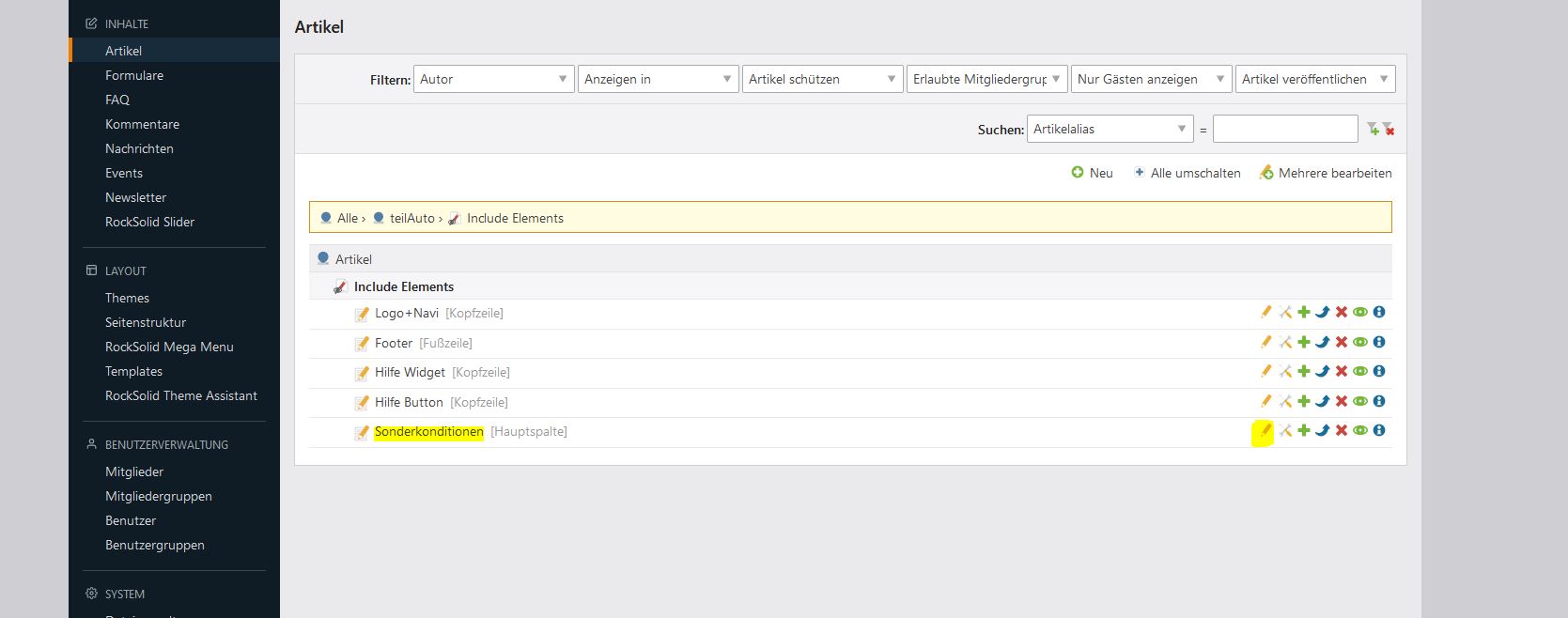Image resolution: width=1568 pixels, height=618 pixels.
Task: Click Neu to create a new article
Action: coord(1093,173)
